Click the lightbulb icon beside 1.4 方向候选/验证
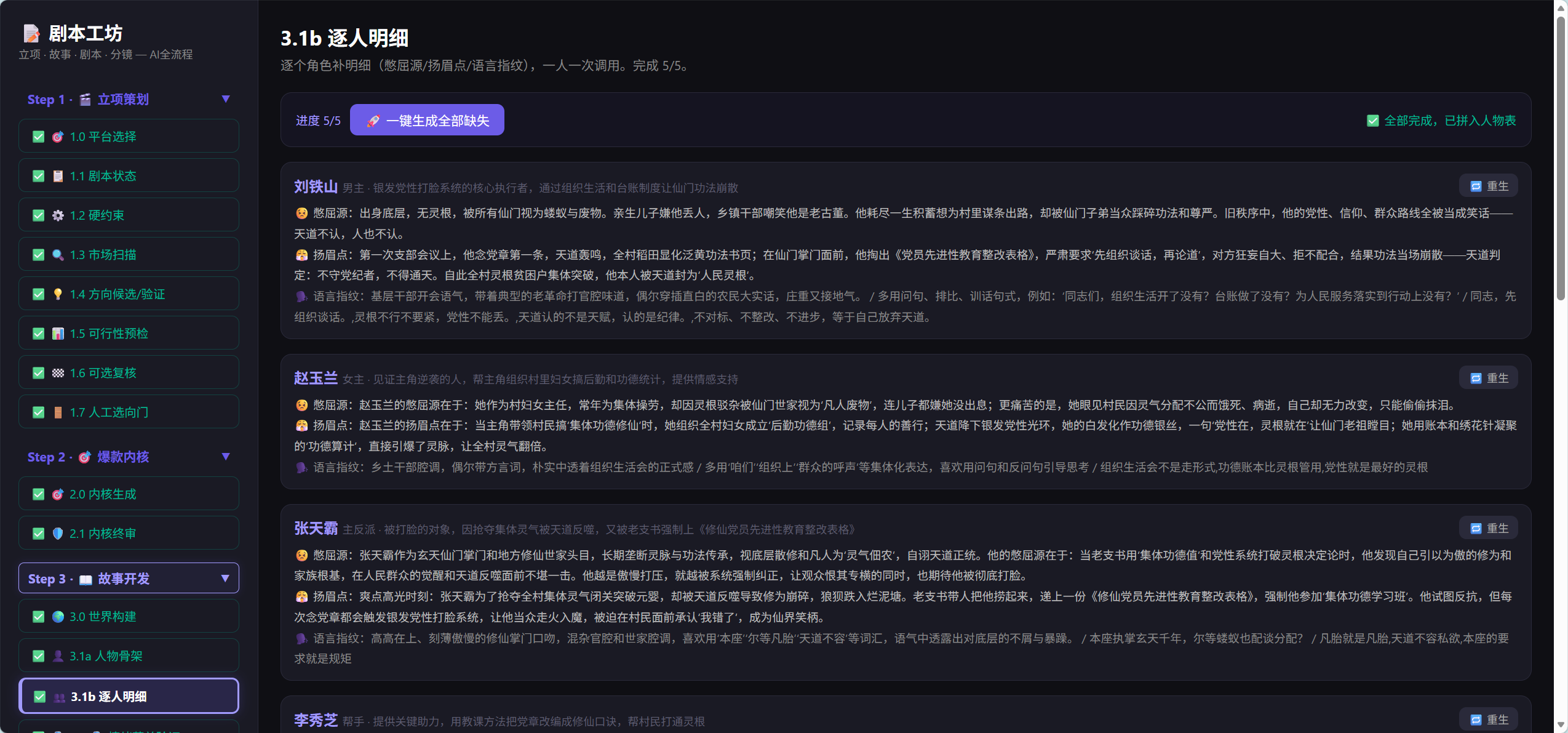The width and height of the screenshot is (1568, 733). pos(58,294)
